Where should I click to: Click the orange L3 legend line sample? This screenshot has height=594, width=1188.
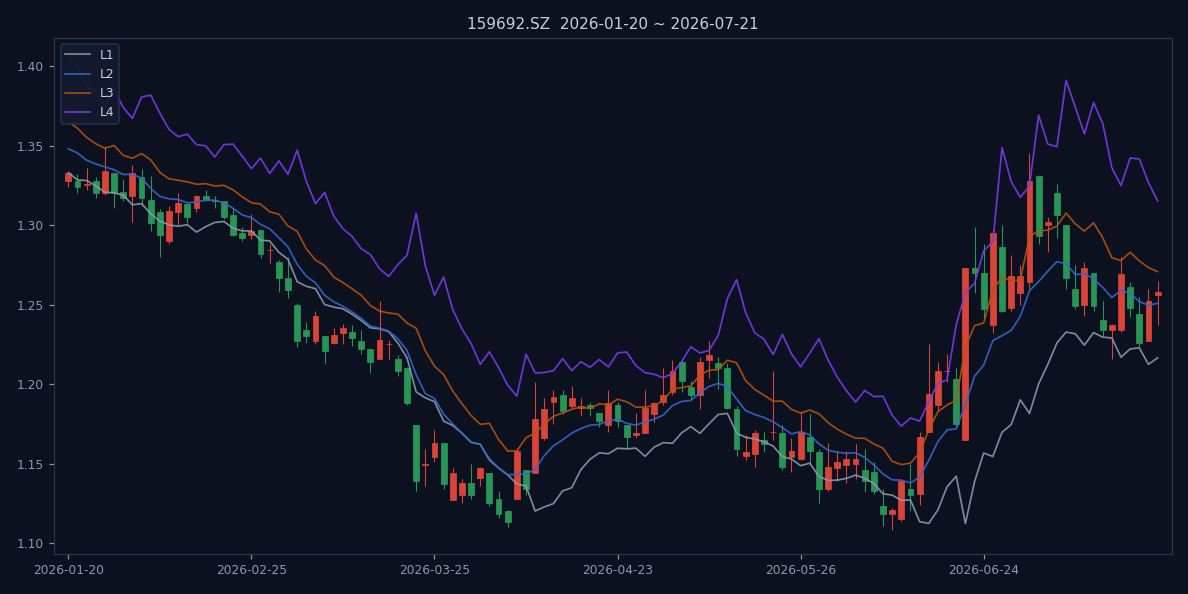[x=78, y=92]
